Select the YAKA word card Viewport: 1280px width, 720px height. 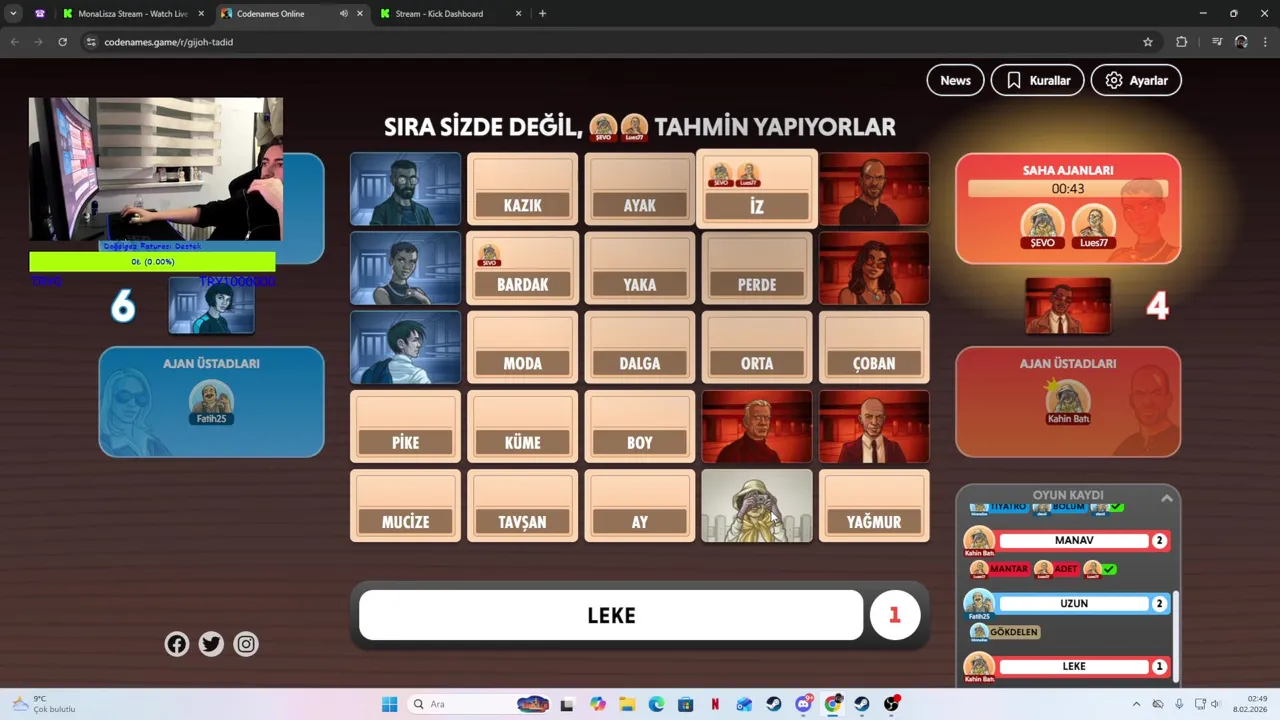coord(640,268)
